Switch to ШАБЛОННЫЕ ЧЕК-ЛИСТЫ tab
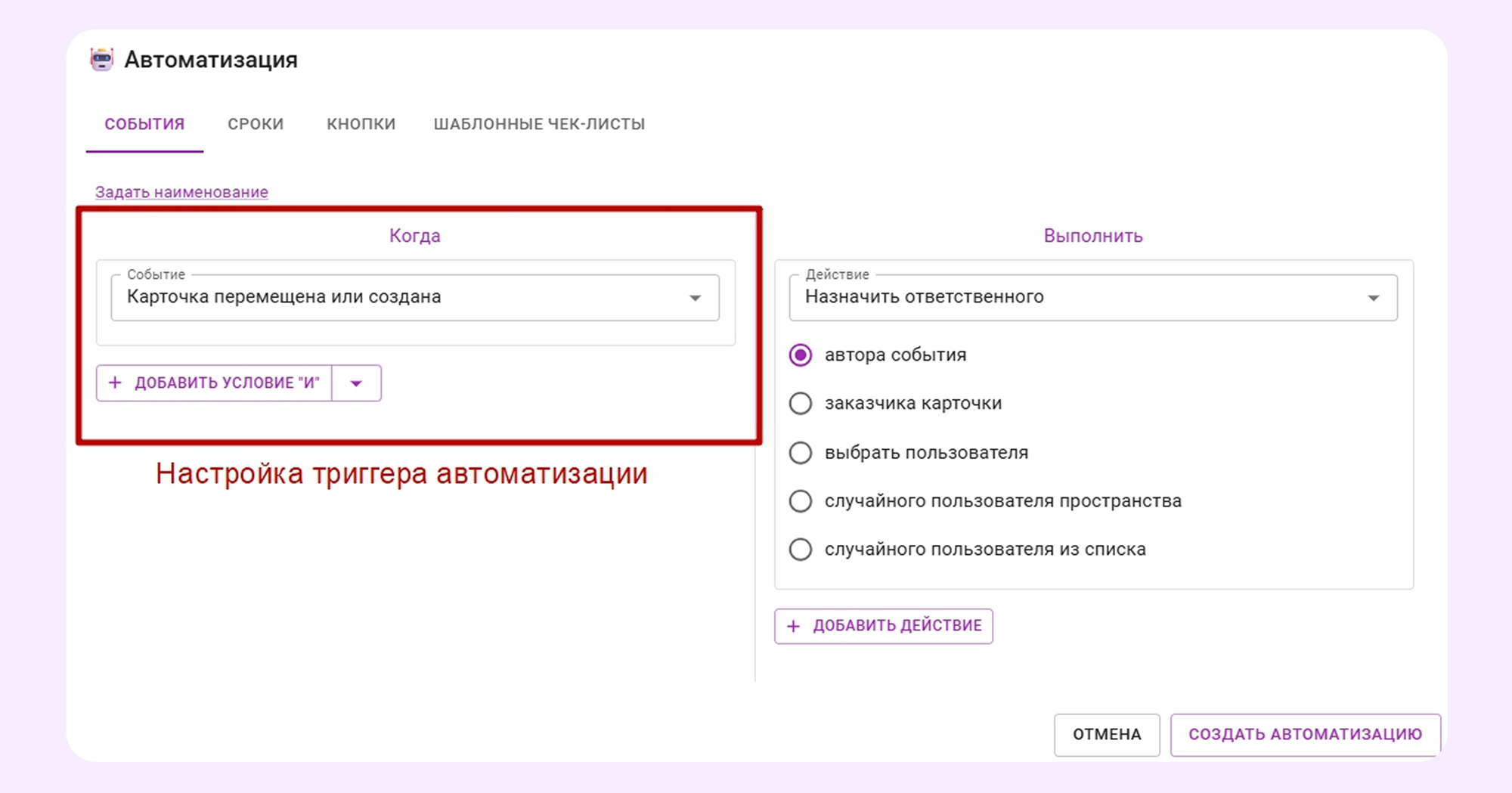 click(539, 123)
